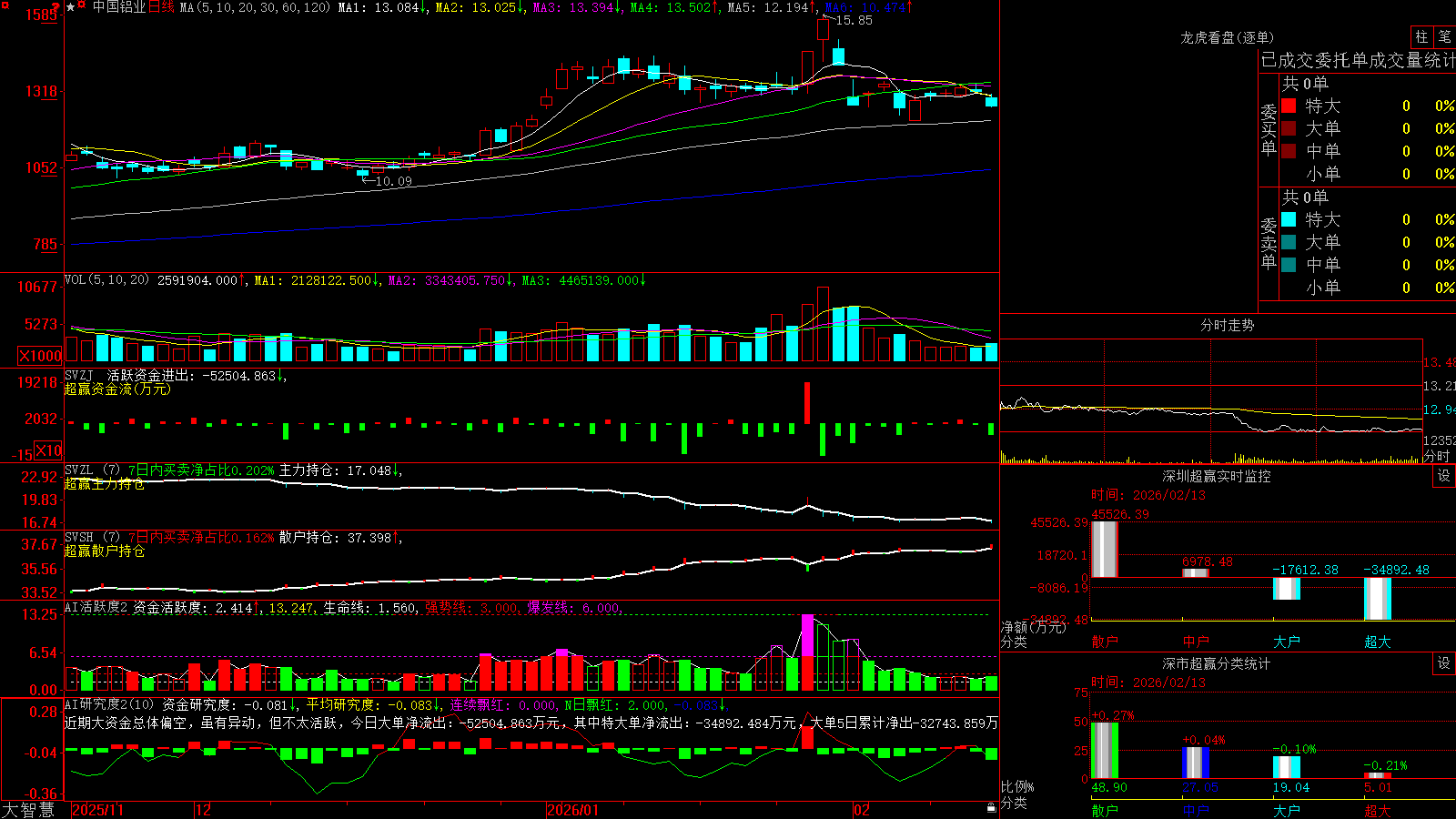Click the star favorite icon beside 中国铝业
Image resolution: width=1456 pixels, height=819 pixels.
point(71,7)
